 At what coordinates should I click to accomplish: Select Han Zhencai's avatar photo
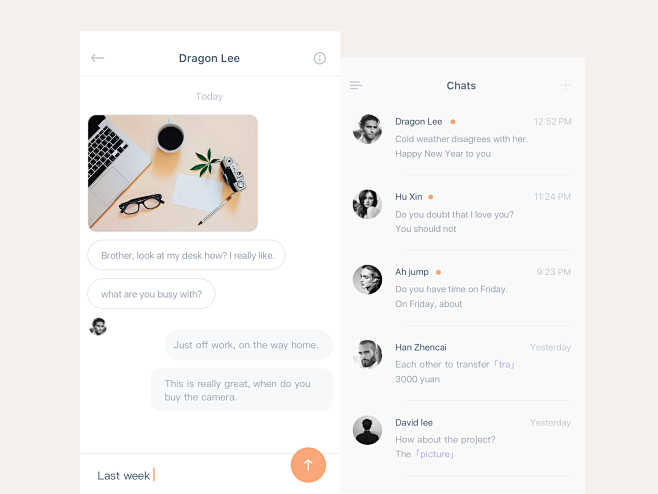click(x=367, y=355)
